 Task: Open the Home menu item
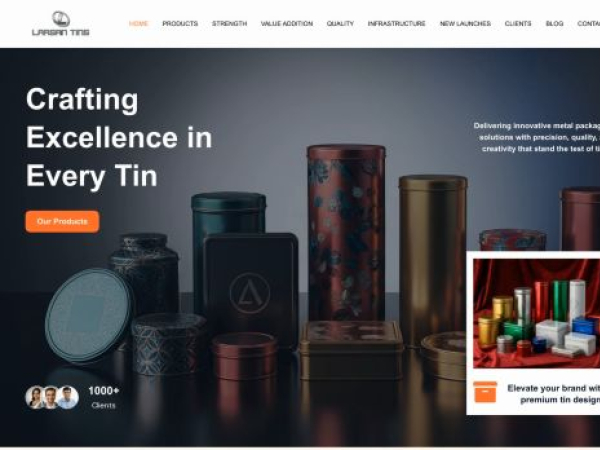tap(139, 24)
